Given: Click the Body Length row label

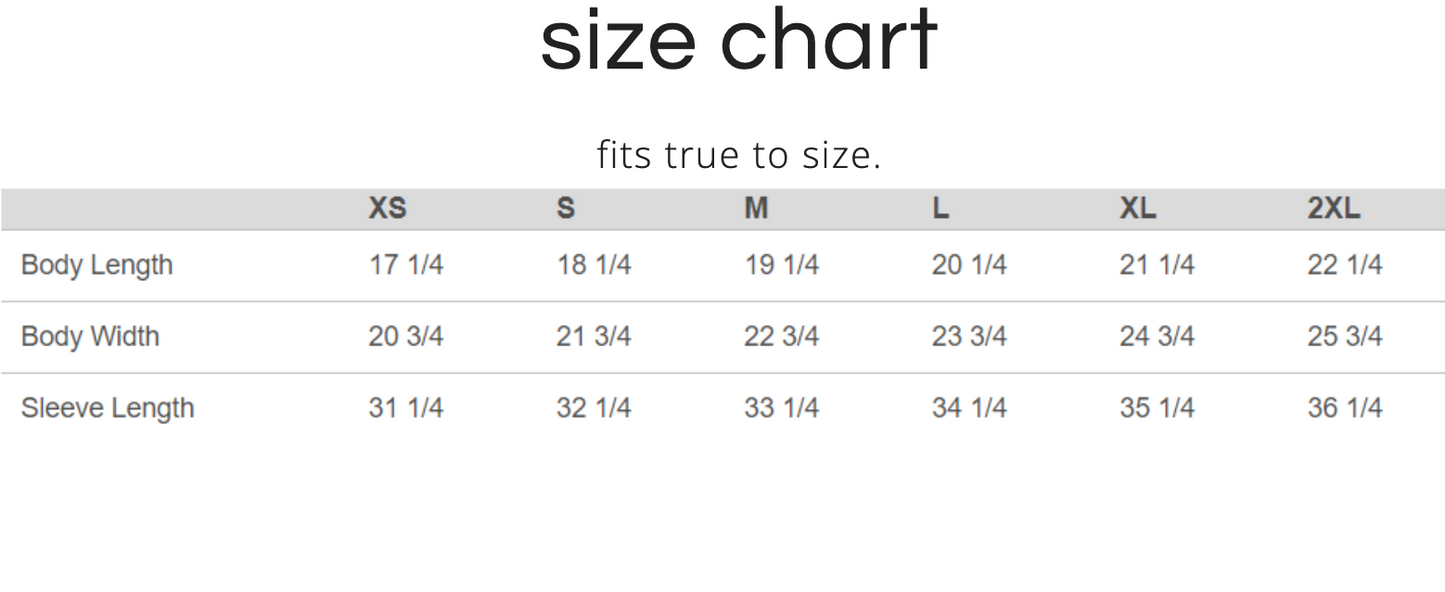Looking at the screenshot, I should 97,265.
